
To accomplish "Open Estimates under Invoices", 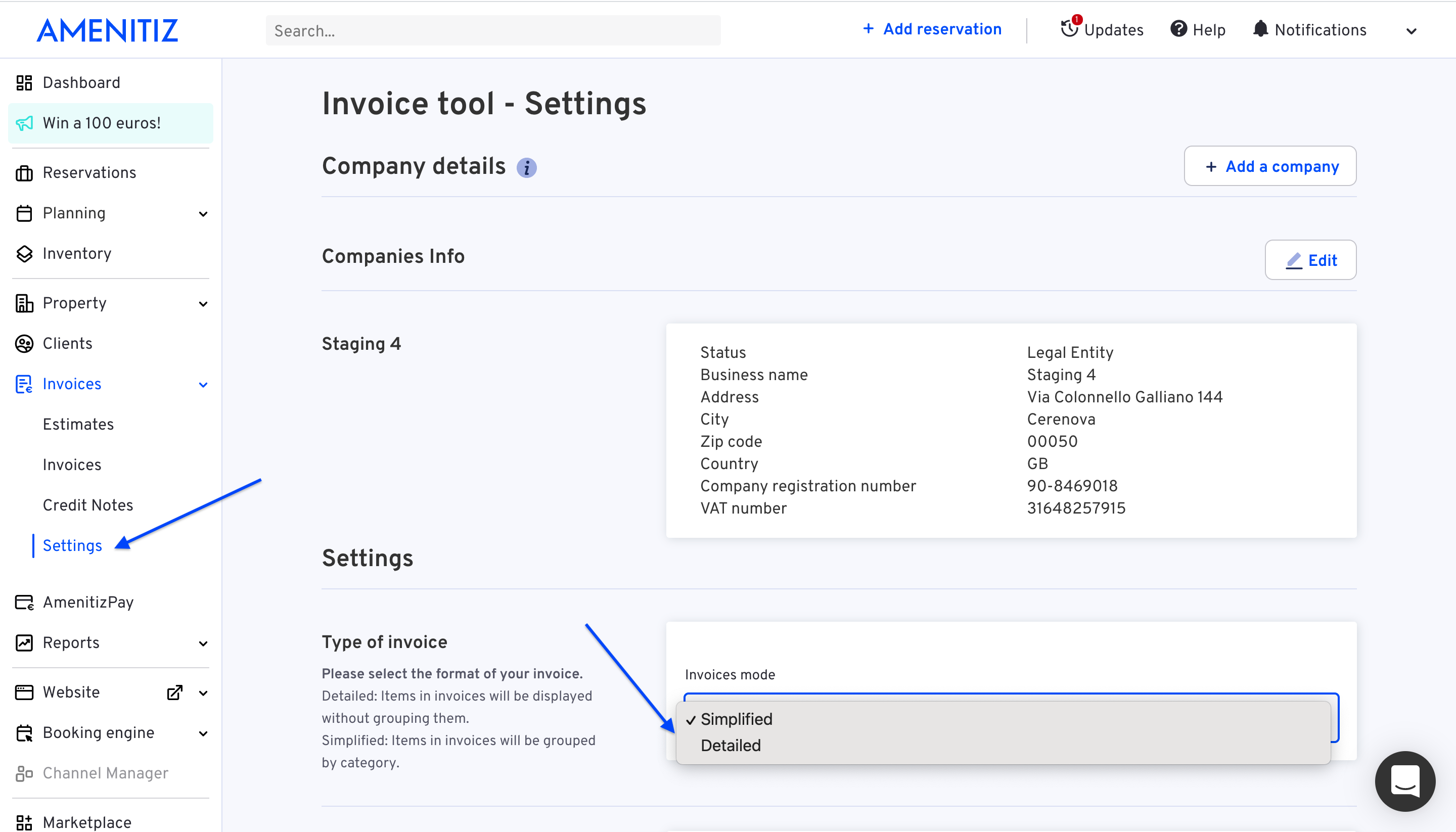I will coord(78,424).
